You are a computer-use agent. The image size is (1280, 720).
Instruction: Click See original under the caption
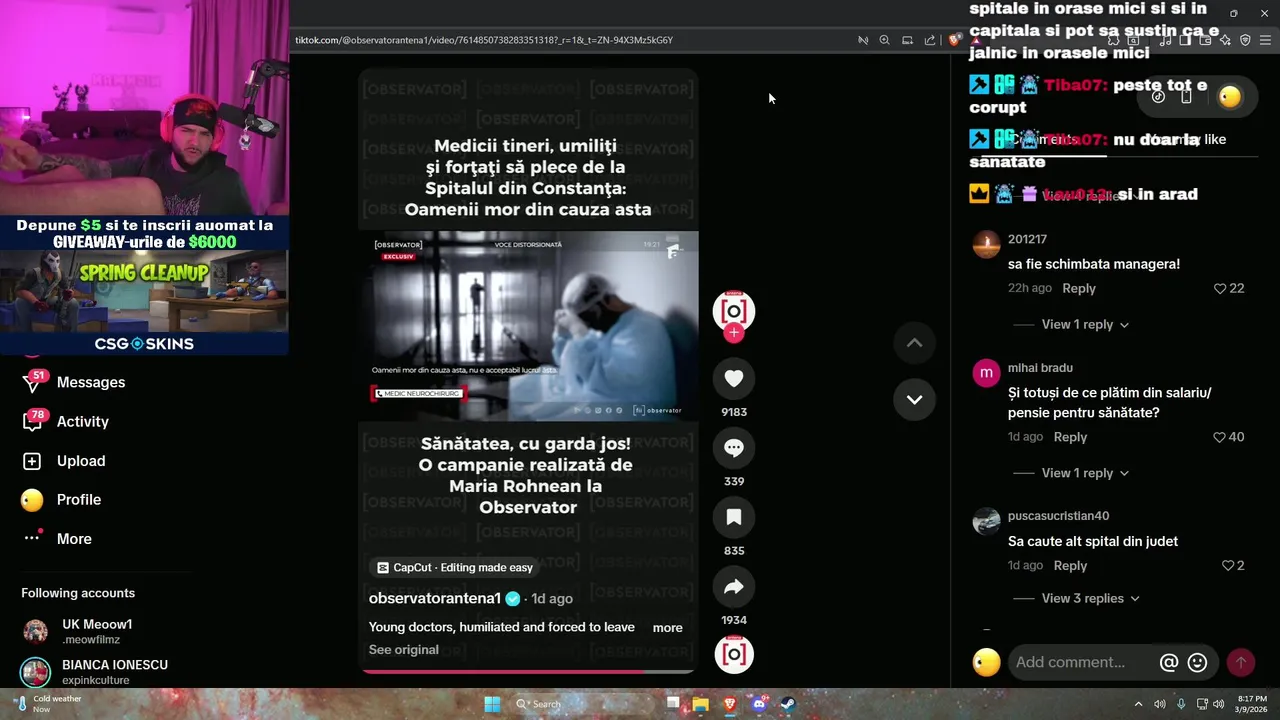[x=403, y=650]
